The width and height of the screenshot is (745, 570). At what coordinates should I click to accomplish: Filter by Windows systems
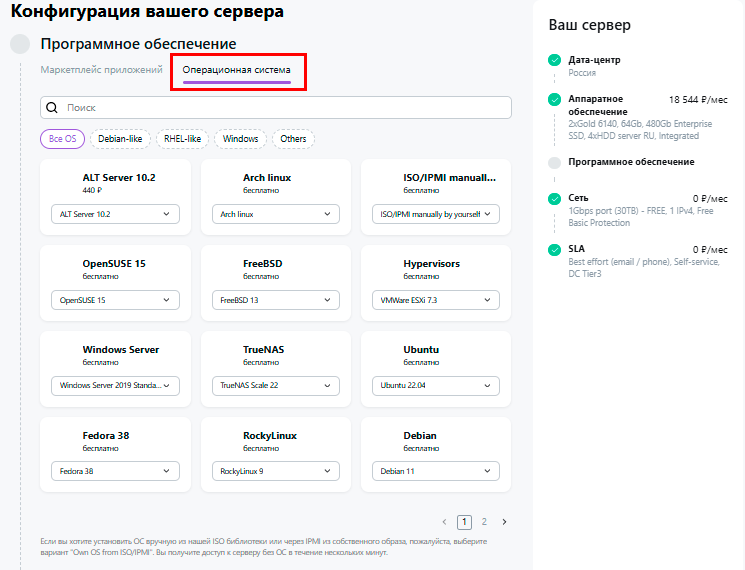(x=240, y=139)
